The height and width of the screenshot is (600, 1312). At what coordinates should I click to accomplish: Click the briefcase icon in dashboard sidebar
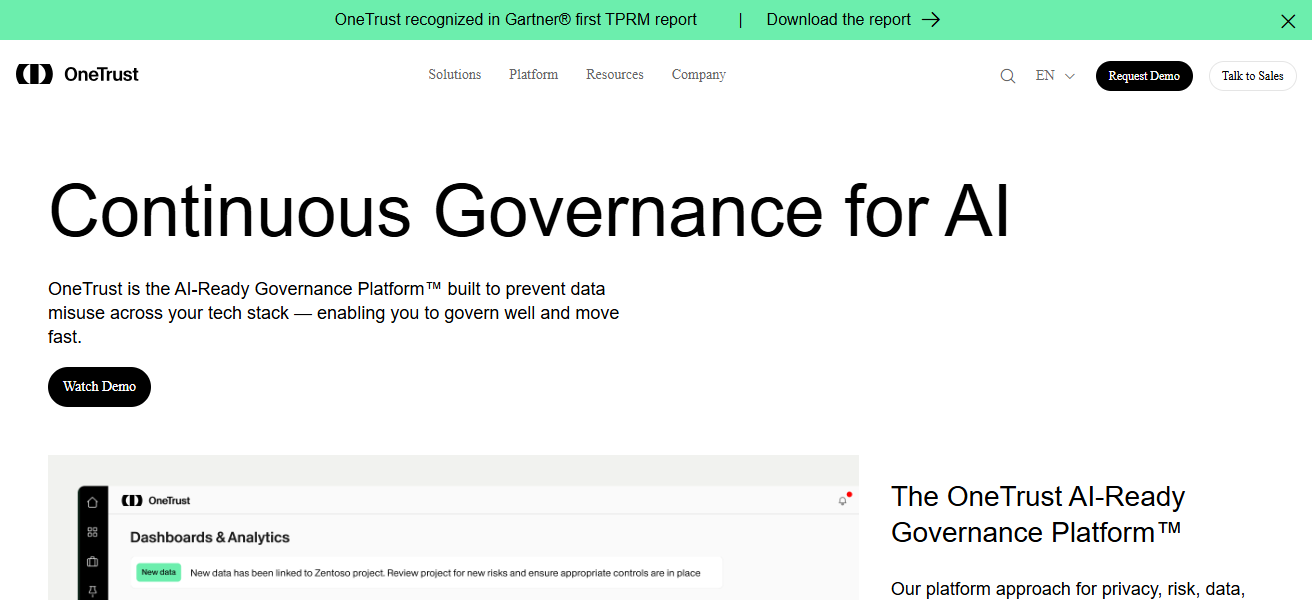[93, 561]
